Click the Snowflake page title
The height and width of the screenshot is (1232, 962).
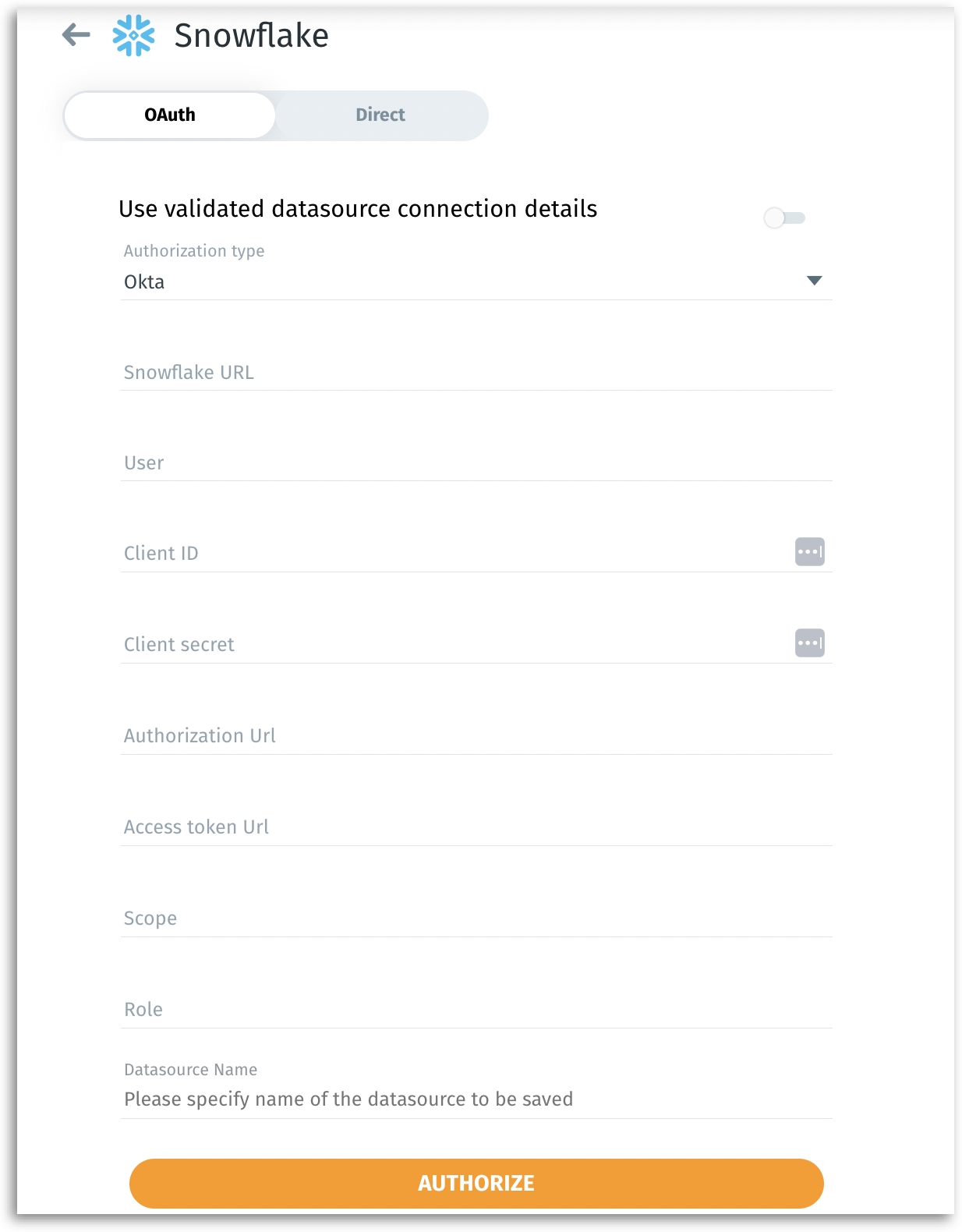251,36
